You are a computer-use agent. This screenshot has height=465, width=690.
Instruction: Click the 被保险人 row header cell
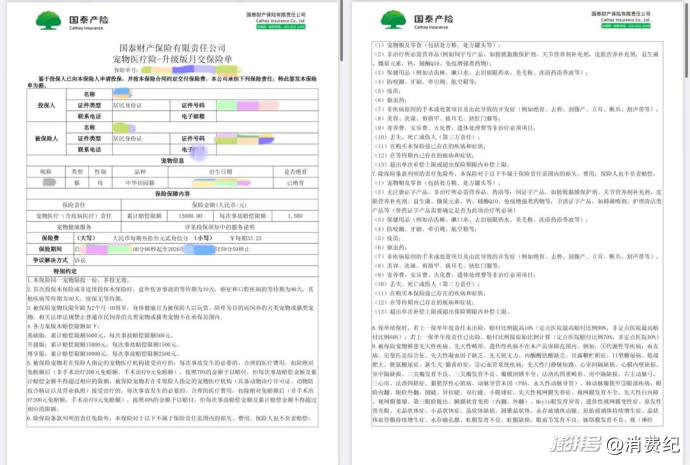46,137
